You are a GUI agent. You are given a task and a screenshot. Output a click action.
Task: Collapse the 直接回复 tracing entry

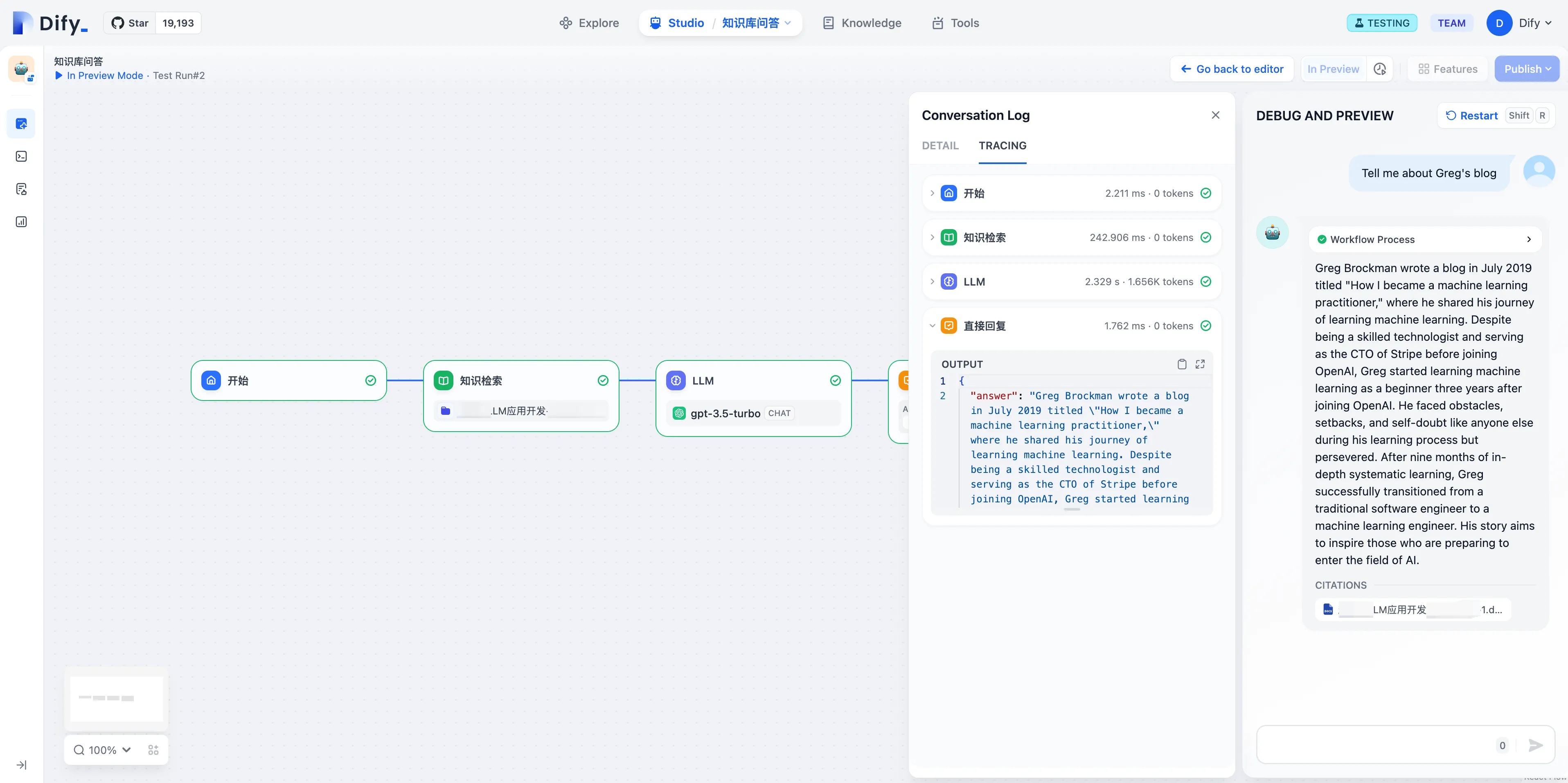[932, 326]
